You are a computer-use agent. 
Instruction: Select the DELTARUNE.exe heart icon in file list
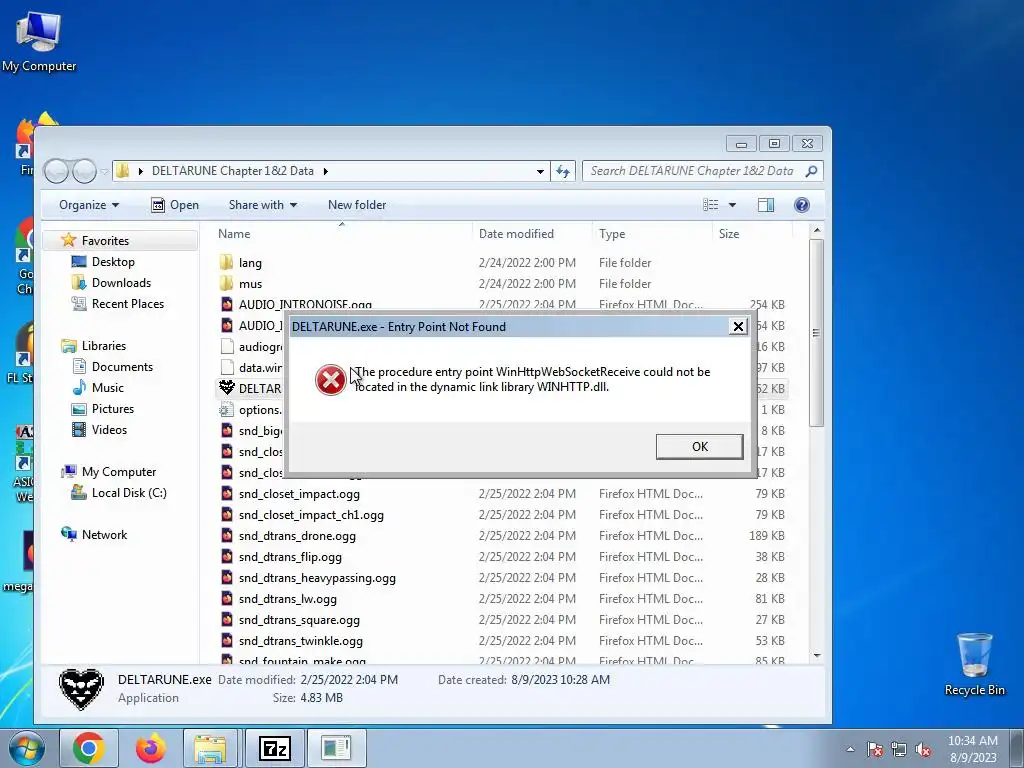point(227,388)
